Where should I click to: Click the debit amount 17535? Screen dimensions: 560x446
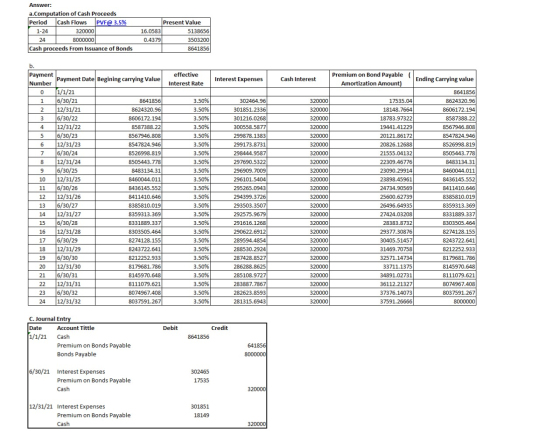201,380
